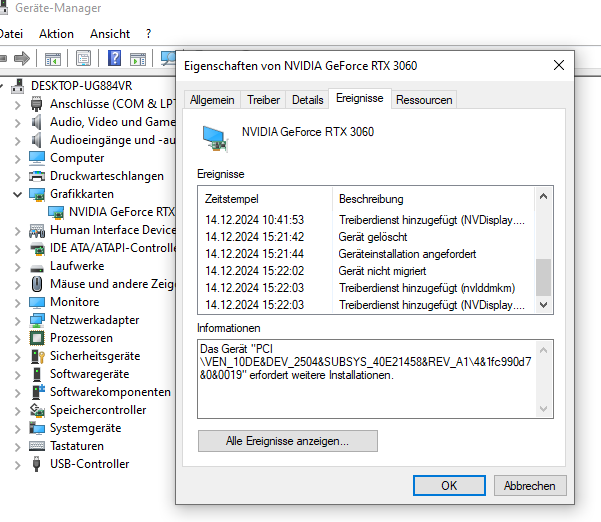Click the Prozessoren chip icon

(37, 338)
